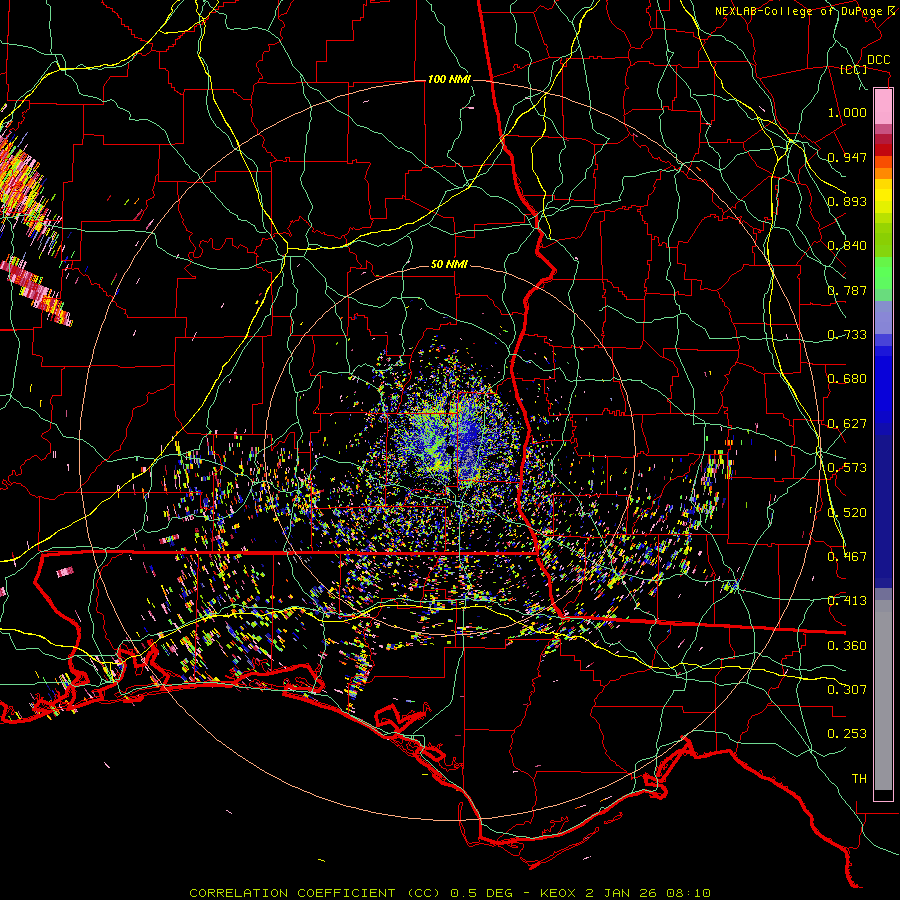900x900 pixels.
Task: Click the 0.680 value on the color scale
Action: click(x=847, y=379)
